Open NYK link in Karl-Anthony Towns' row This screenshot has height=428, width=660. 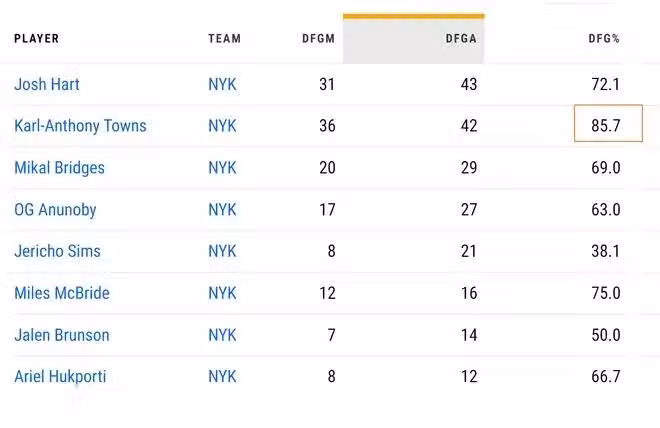(x=222, y=126)
